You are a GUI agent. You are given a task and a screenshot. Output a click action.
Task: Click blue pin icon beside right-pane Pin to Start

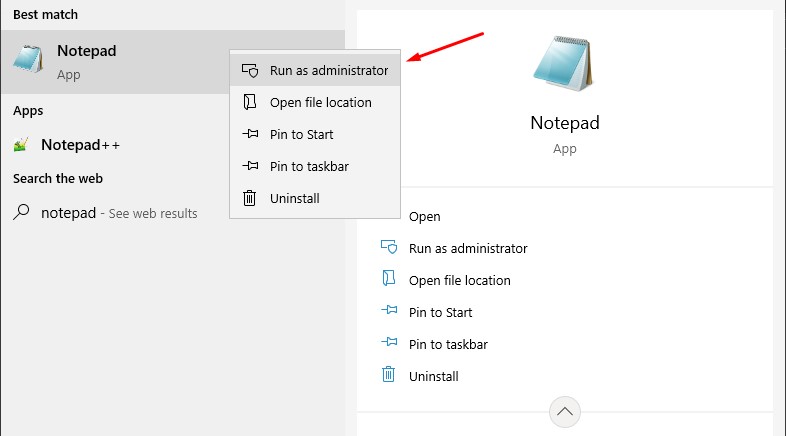[x=389, y=310]
